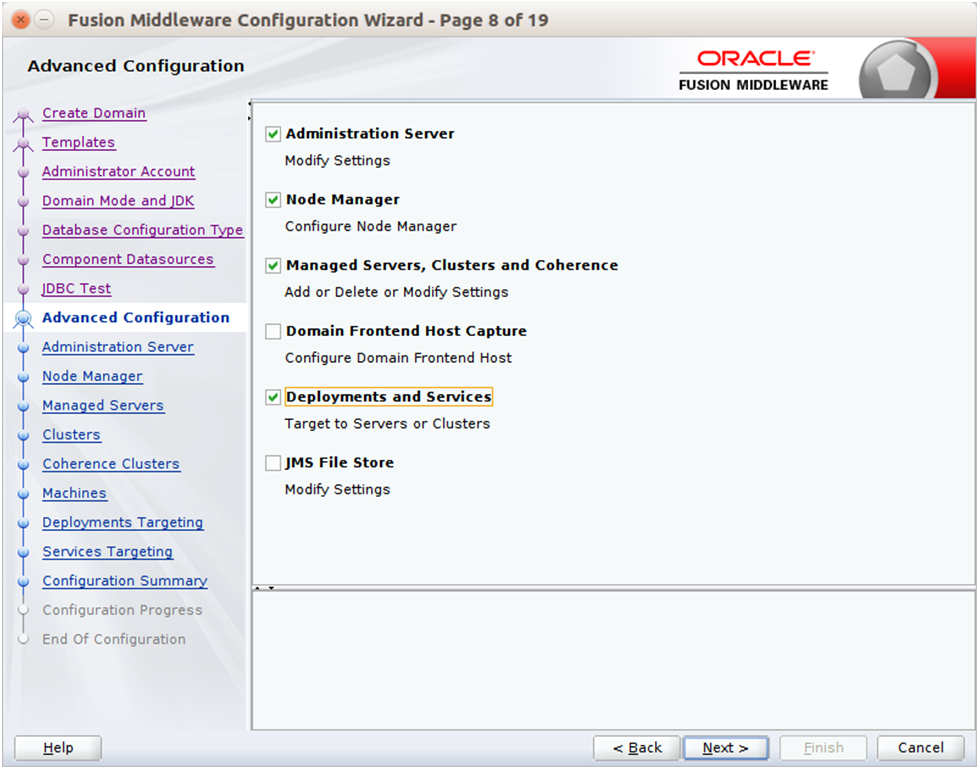Go to Administration Server step link
This screenshot has width=979, height=769.
[x=118, y=347]
